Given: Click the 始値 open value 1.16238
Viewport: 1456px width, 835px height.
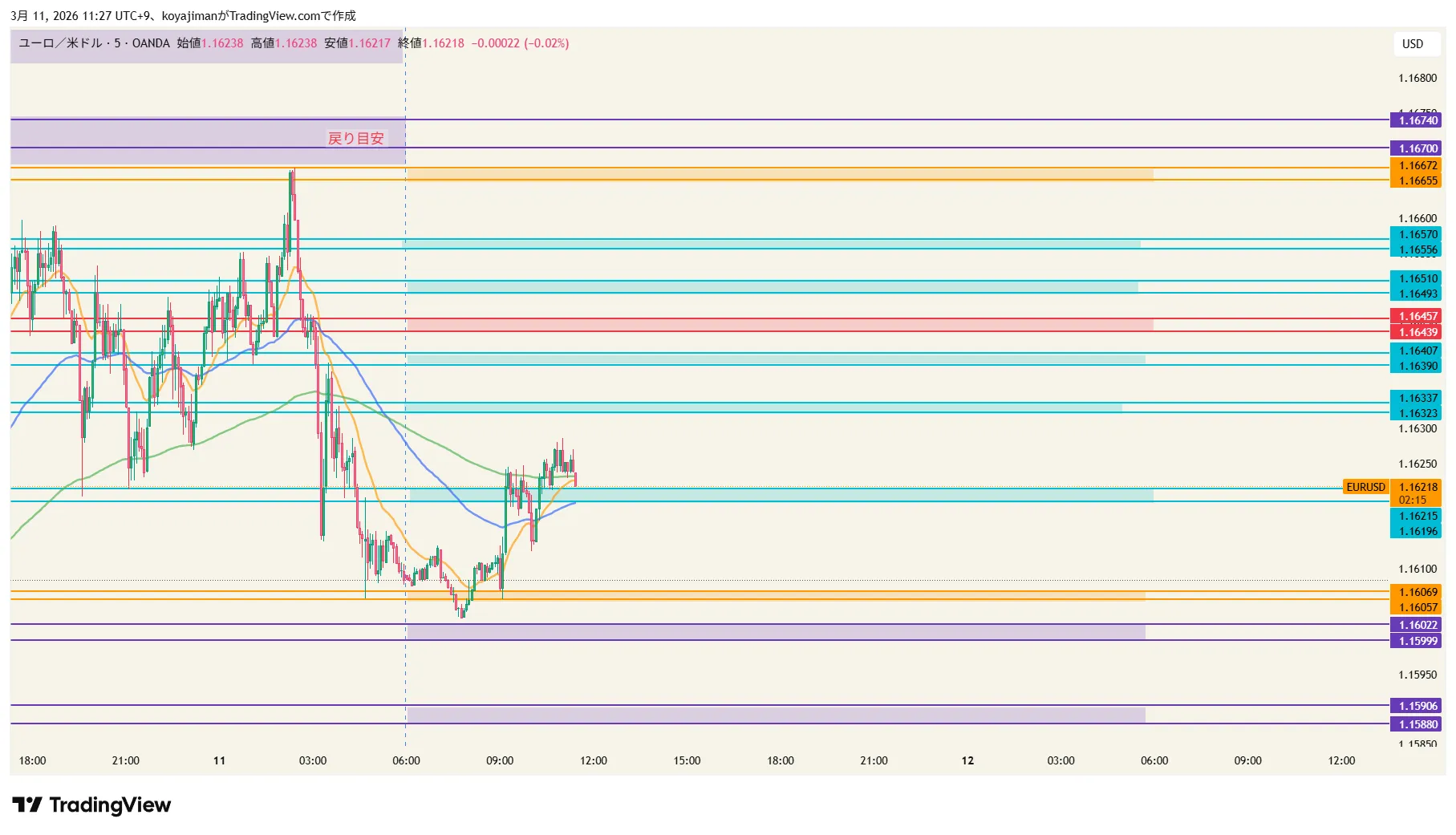Looking at the screenshot, I should coord(222,43).
